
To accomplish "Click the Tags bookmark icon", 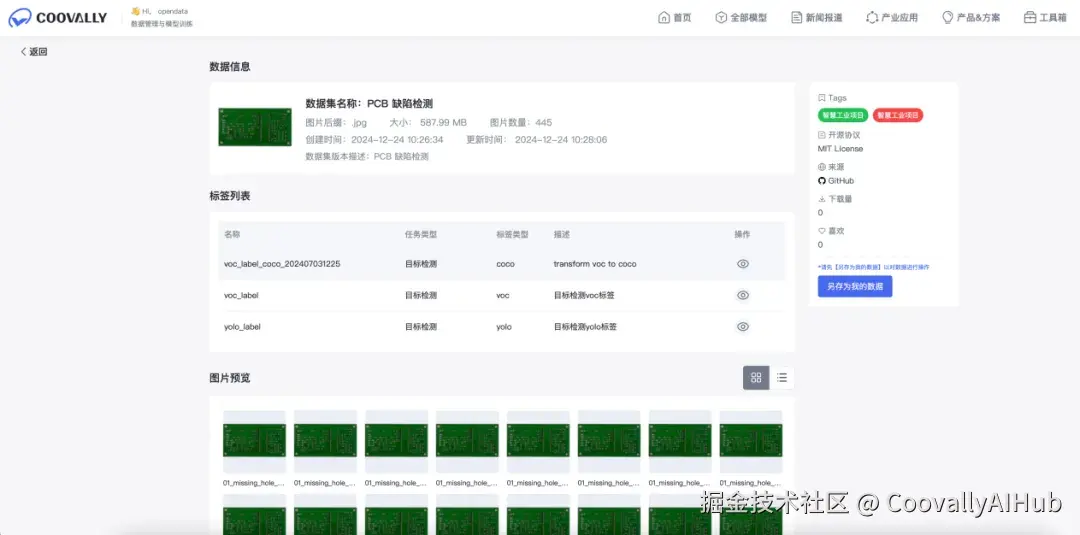I will 822,98.
